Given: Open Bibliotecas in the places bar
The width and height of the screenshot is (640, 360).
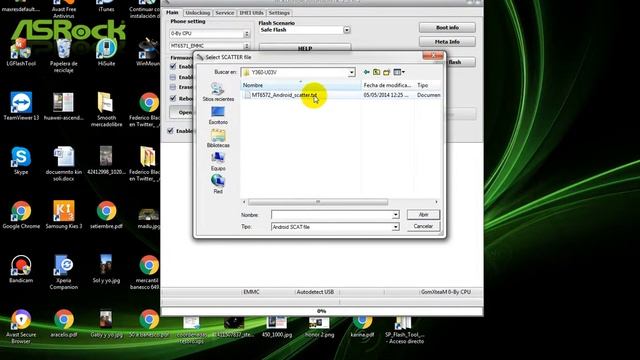Looking at the screenshot, I should click(218, 138).
